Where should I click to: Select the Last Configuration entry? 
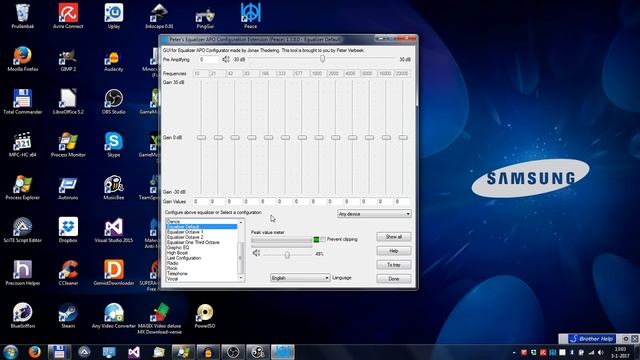click(x=184, y=258)
